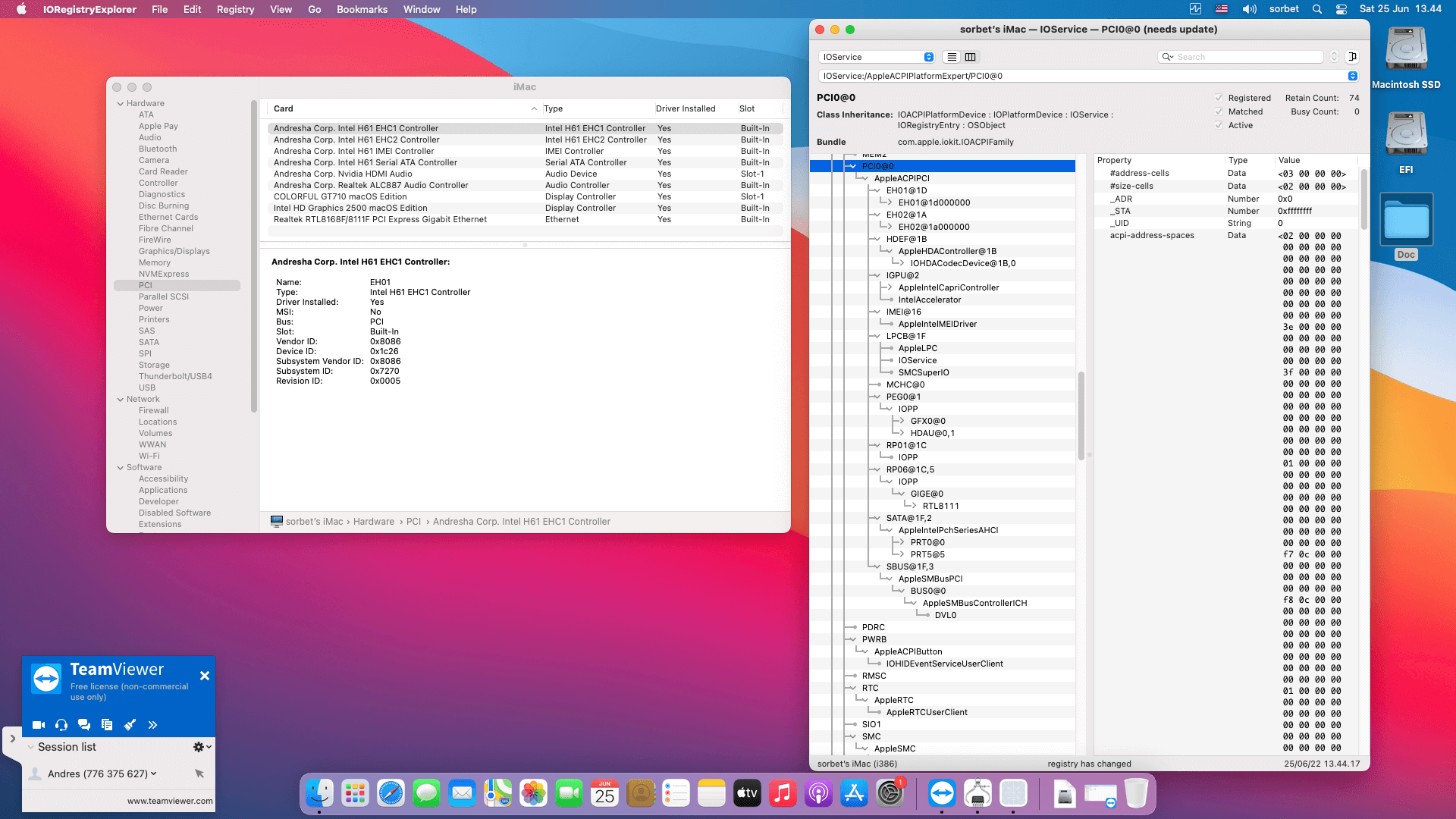Open the Help menu
The width and height of the screenshot is (1456, 819).
[466, 9]
